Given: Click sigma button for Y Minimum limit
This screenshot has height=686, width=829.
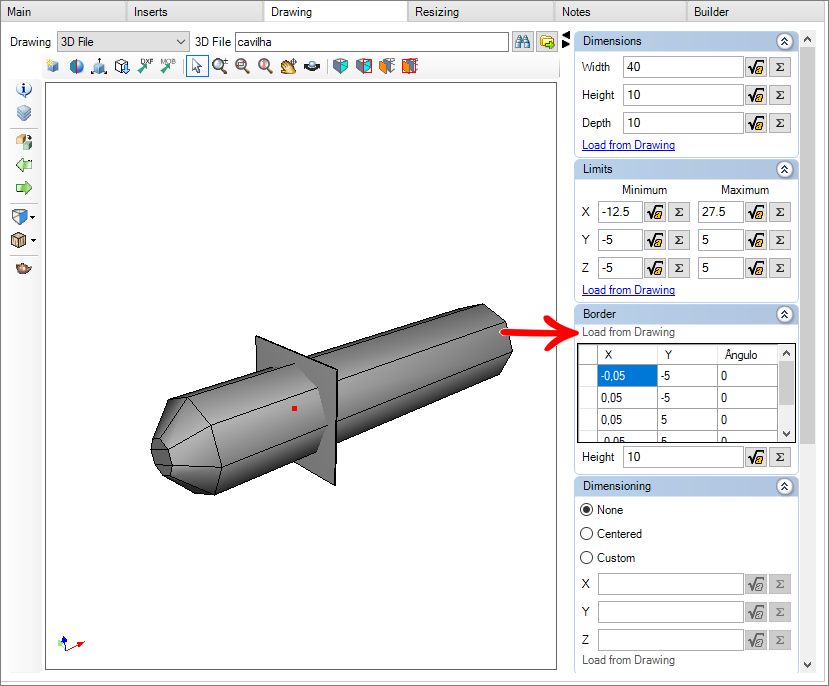Looking at the screenshot, I should click(x=679, y=240).
